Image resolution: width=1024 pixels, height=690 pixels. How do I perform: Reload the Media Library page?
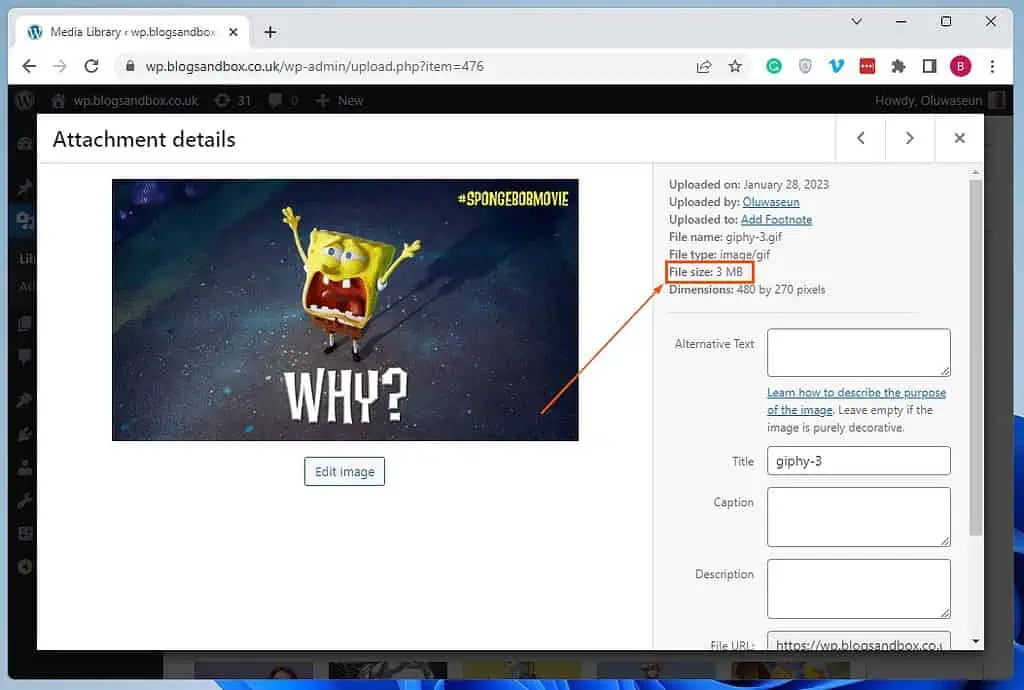coord(91,66)
